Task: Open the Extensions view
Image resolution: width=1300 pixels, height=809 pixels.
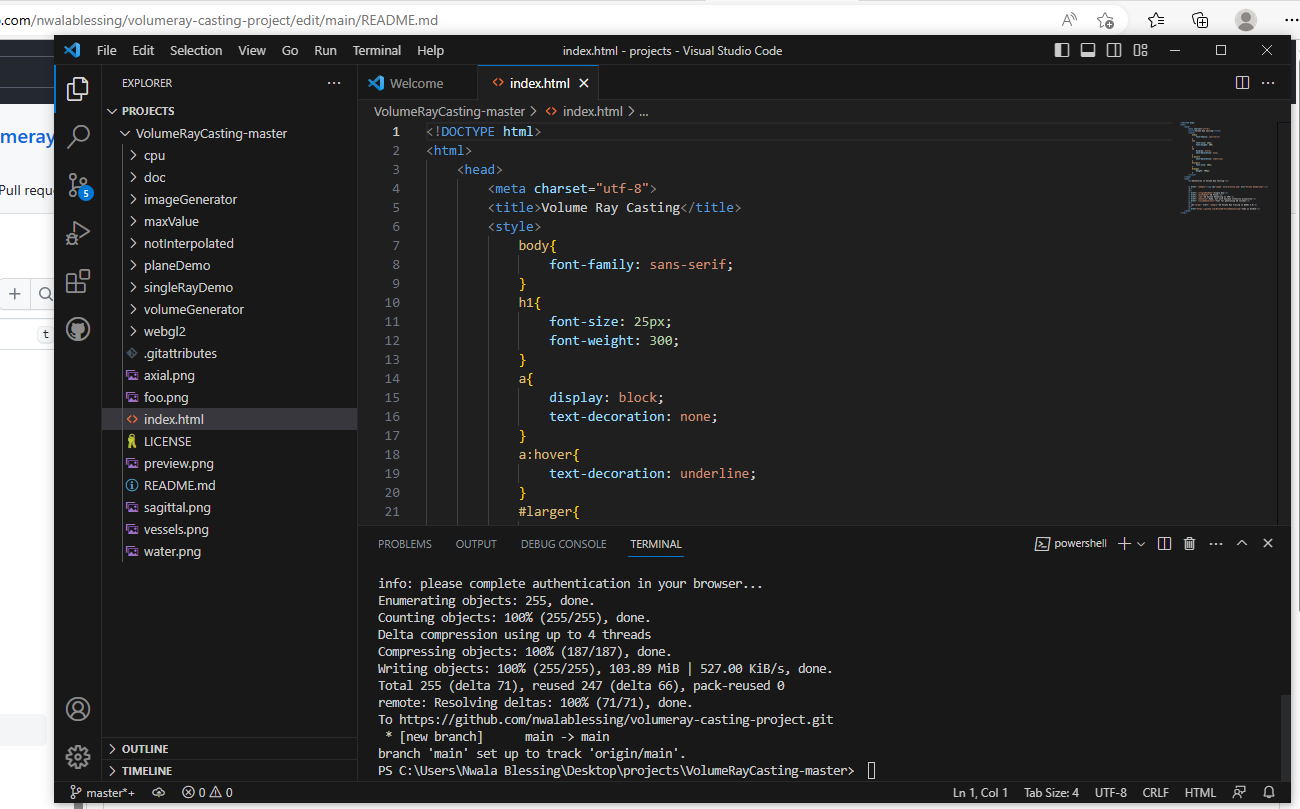Action: (78, 281)
